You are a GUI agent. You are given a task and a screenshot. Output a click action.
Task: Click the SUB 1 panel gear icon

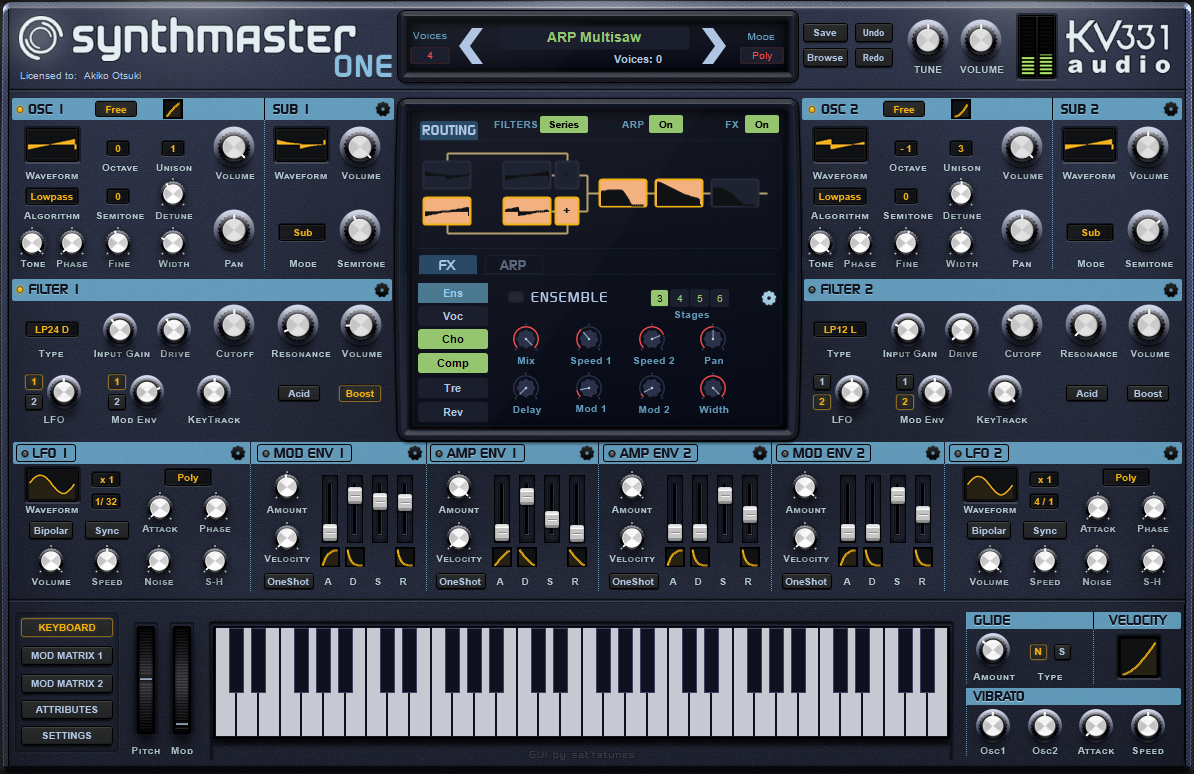tap(383, 109)
